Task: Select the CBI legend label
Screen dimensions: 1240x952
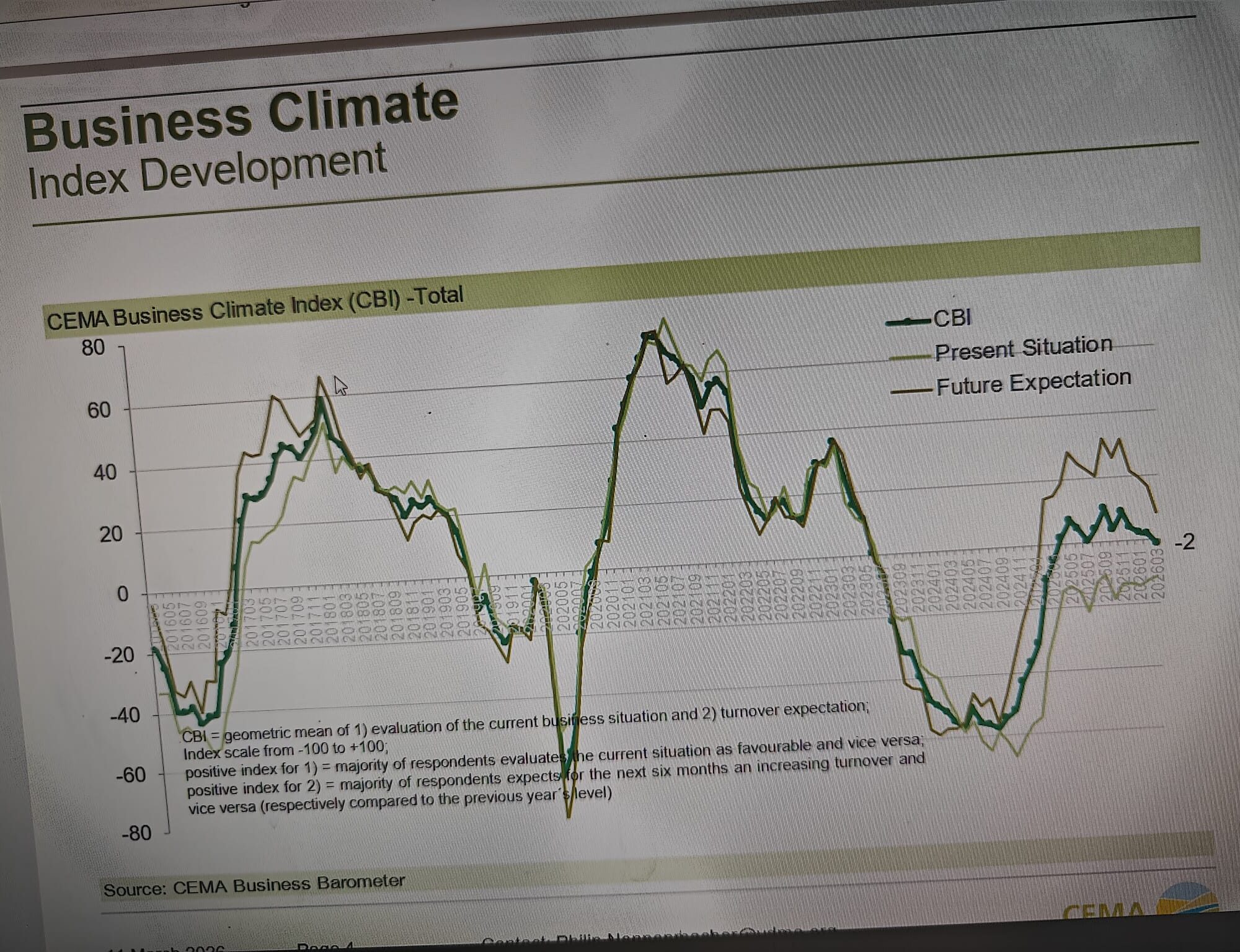Action: 952,318
